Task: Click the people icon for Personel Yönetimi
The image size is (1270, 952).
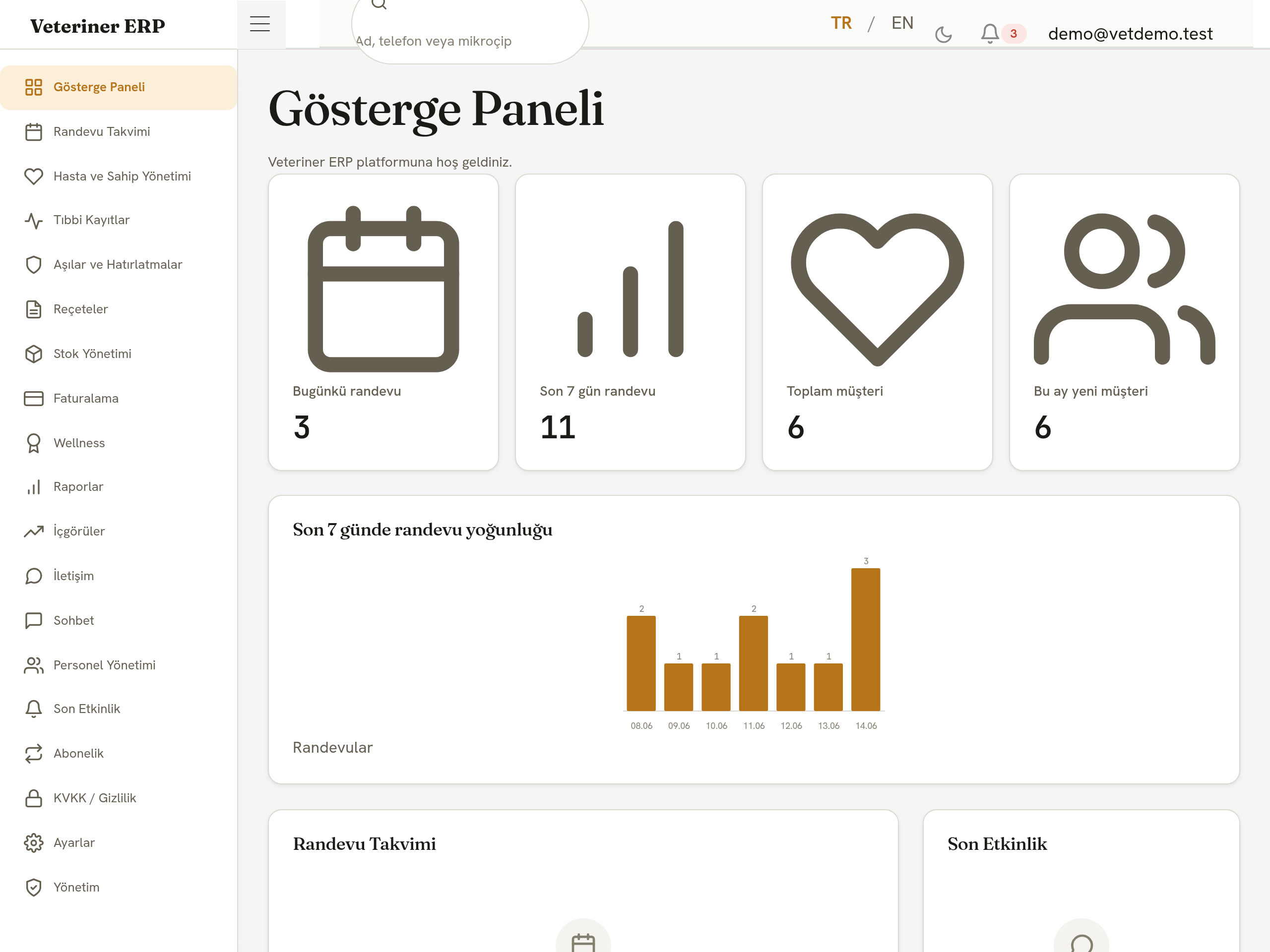Action: point(34,665)
